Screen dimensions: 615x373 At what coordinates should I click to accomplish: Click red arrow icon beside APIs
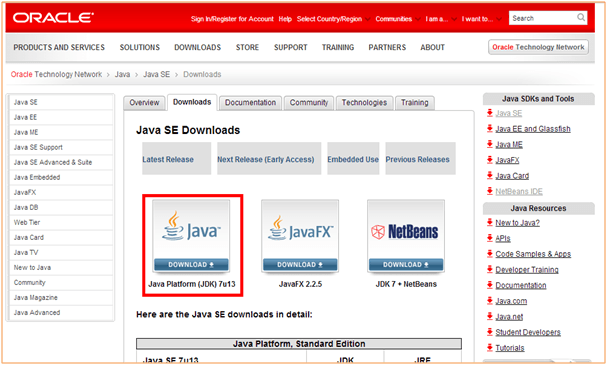489,238
